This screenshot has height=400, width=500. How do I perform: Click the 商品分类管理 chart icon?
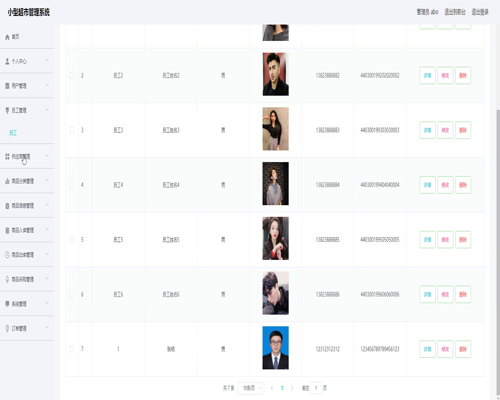click(7, 181)
